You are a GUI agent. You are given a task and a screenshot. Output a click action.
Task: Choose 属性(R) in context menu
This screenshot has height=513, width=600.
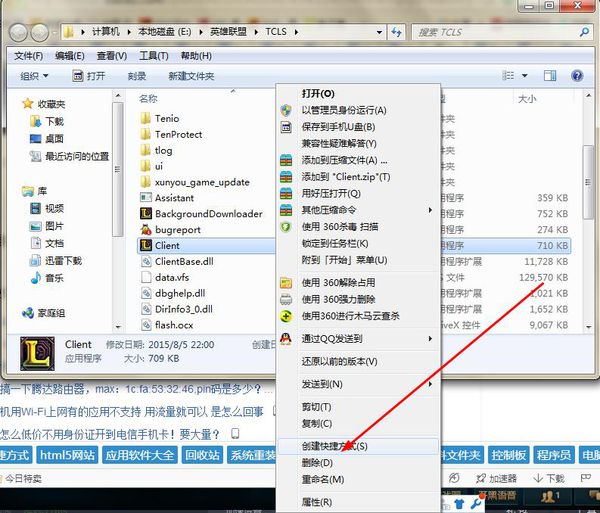pos(358,502)
